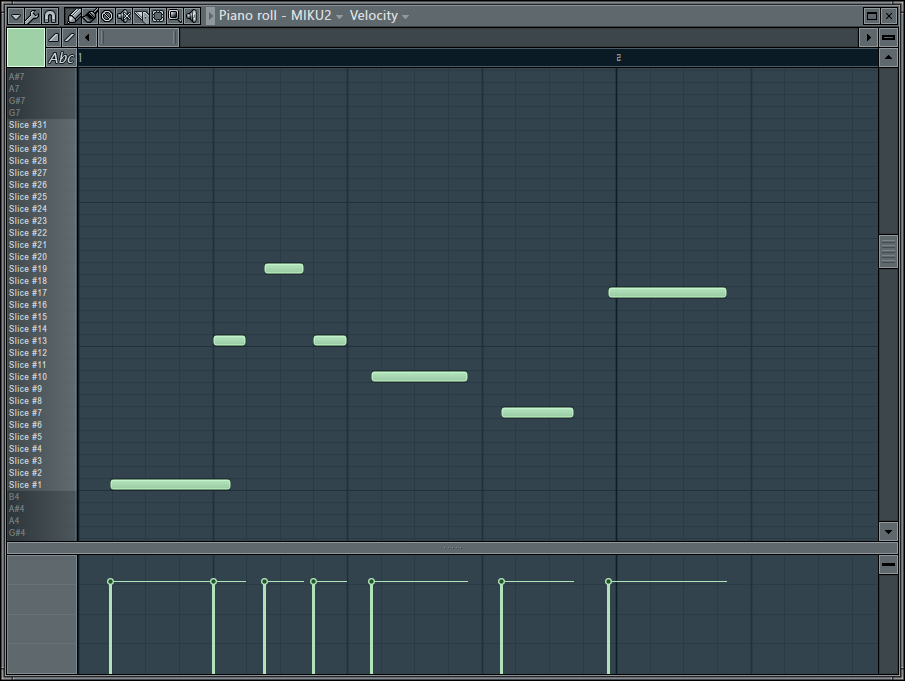Click the A#7 key label
Screen dimensions: 905x681
pyautogui.click(x=16, y=77)
